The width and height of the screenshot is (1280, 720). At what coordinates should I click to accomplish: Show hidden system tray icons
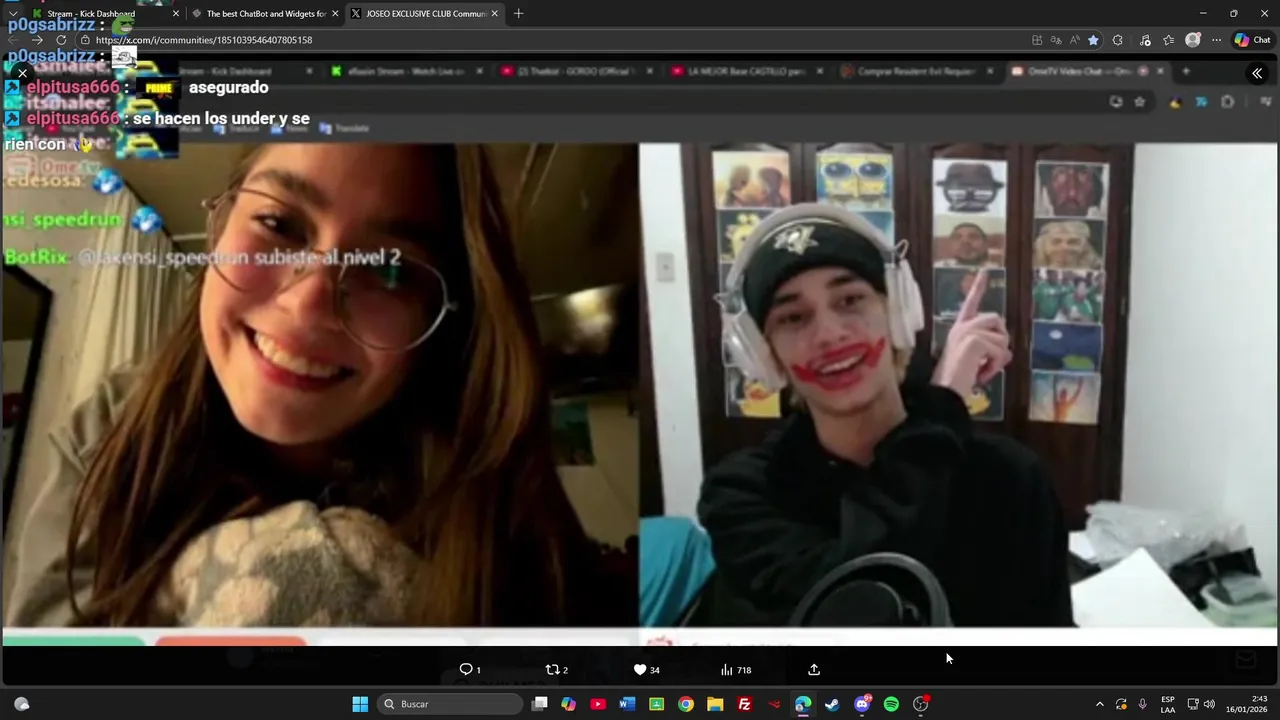coord(1100,704)
